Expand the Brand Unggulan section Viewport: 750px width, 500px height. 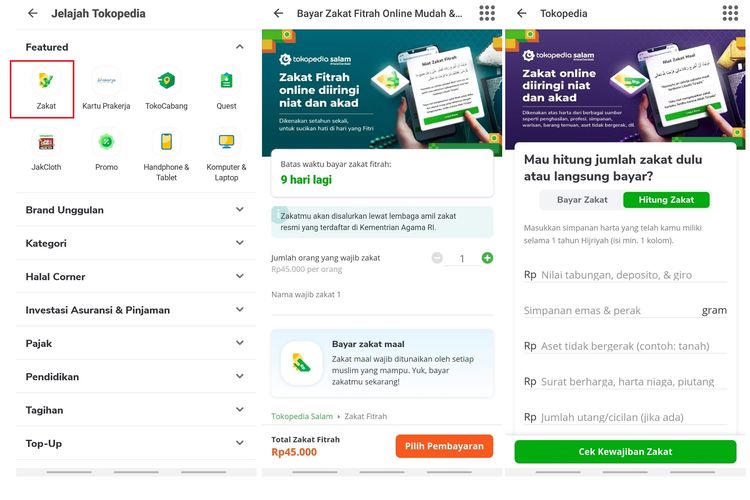click(x=239, y=210)
